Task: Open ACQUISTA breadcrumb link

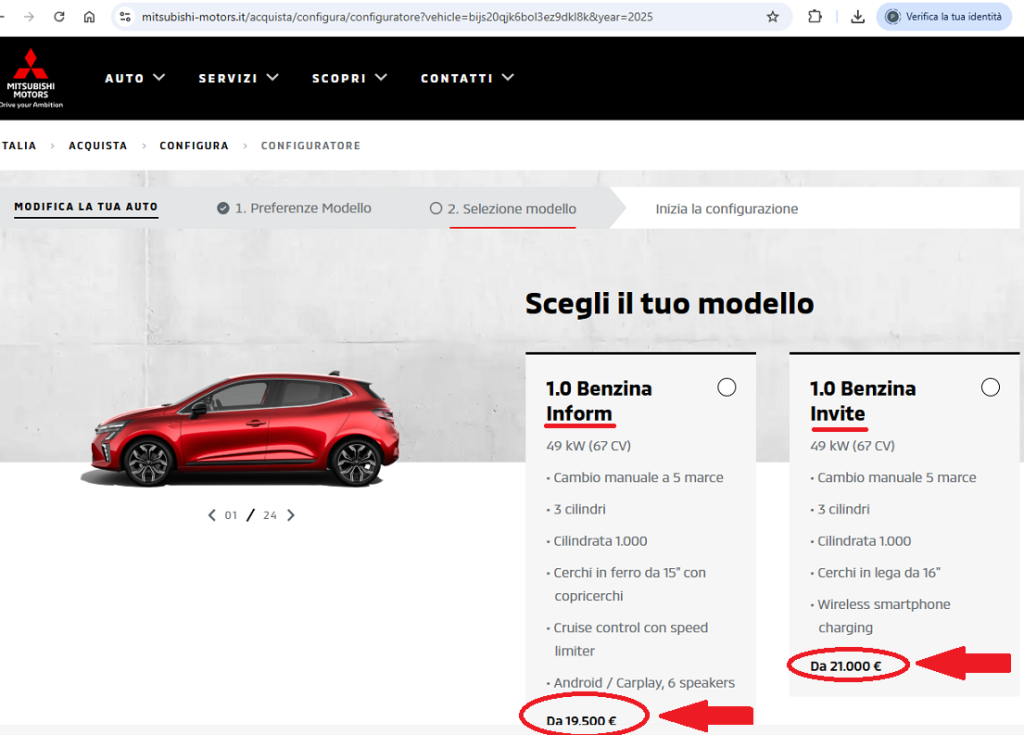Action: tap(98, 146)
